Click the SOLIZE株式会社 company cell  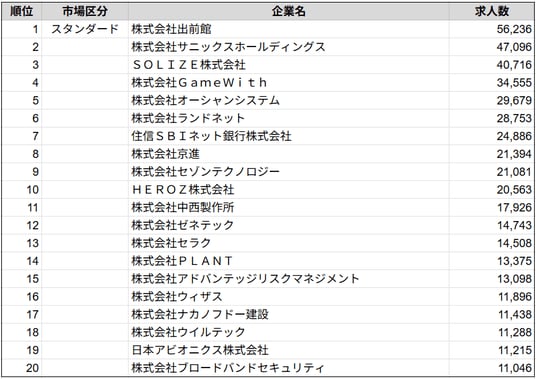[289, 65]
